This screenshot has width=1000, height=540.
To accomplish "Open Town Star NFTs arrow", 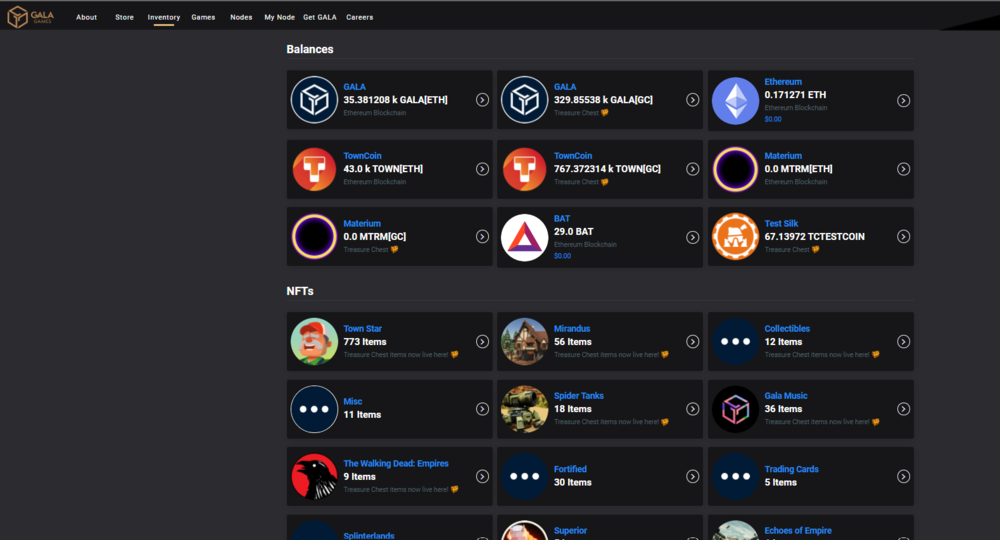I will 482,342.
